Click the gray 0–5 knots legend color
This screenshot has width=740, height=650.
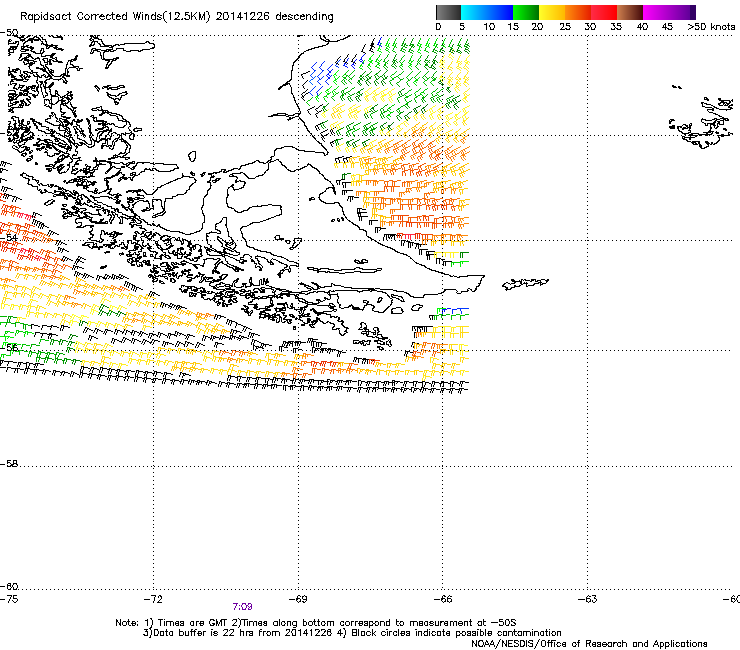448,12
